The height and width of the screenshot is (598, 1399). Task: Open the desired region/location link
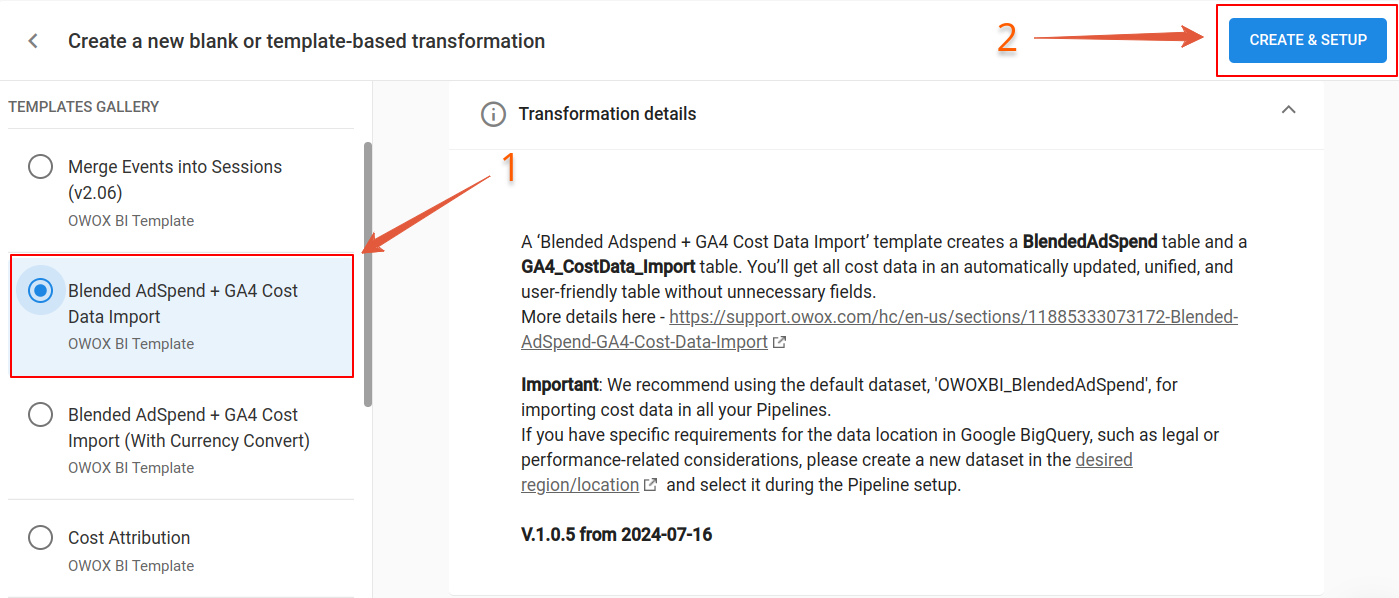(x=826, y=473)
